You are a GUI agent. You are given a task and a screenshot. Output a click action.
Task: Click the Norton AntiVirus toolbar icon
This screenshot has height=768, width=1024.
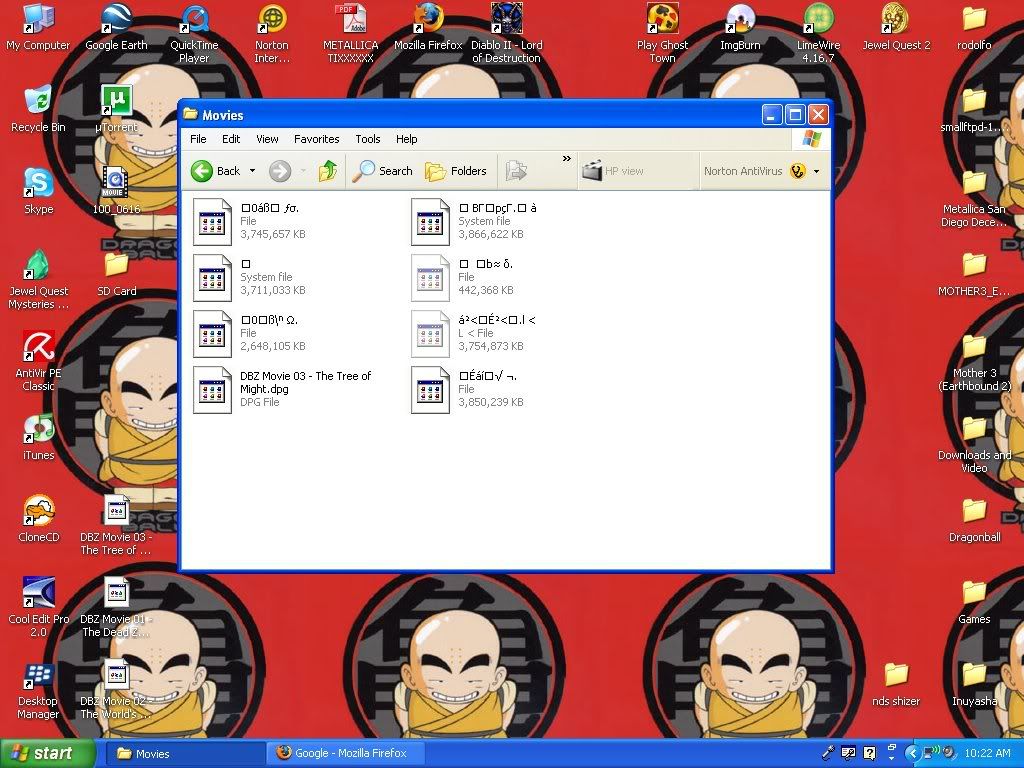(x=797, y=171)
